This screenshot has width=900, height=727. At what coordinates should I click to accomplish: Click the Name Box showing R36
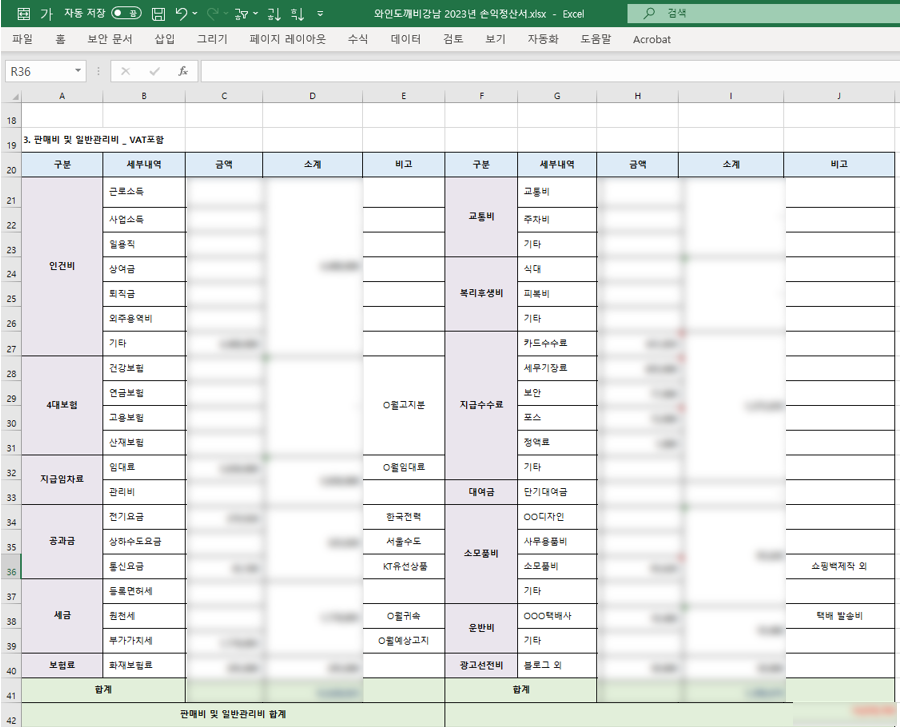click(x=38, y=71)
